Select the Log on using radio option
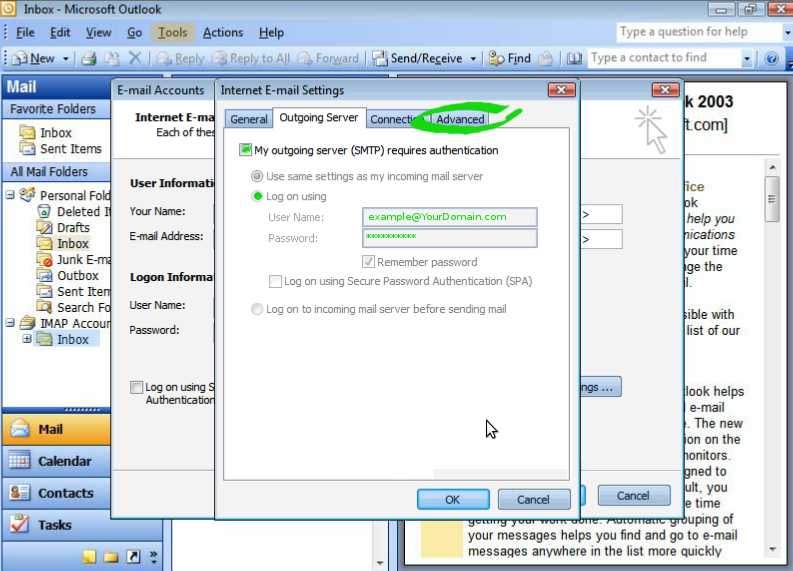 257,196
